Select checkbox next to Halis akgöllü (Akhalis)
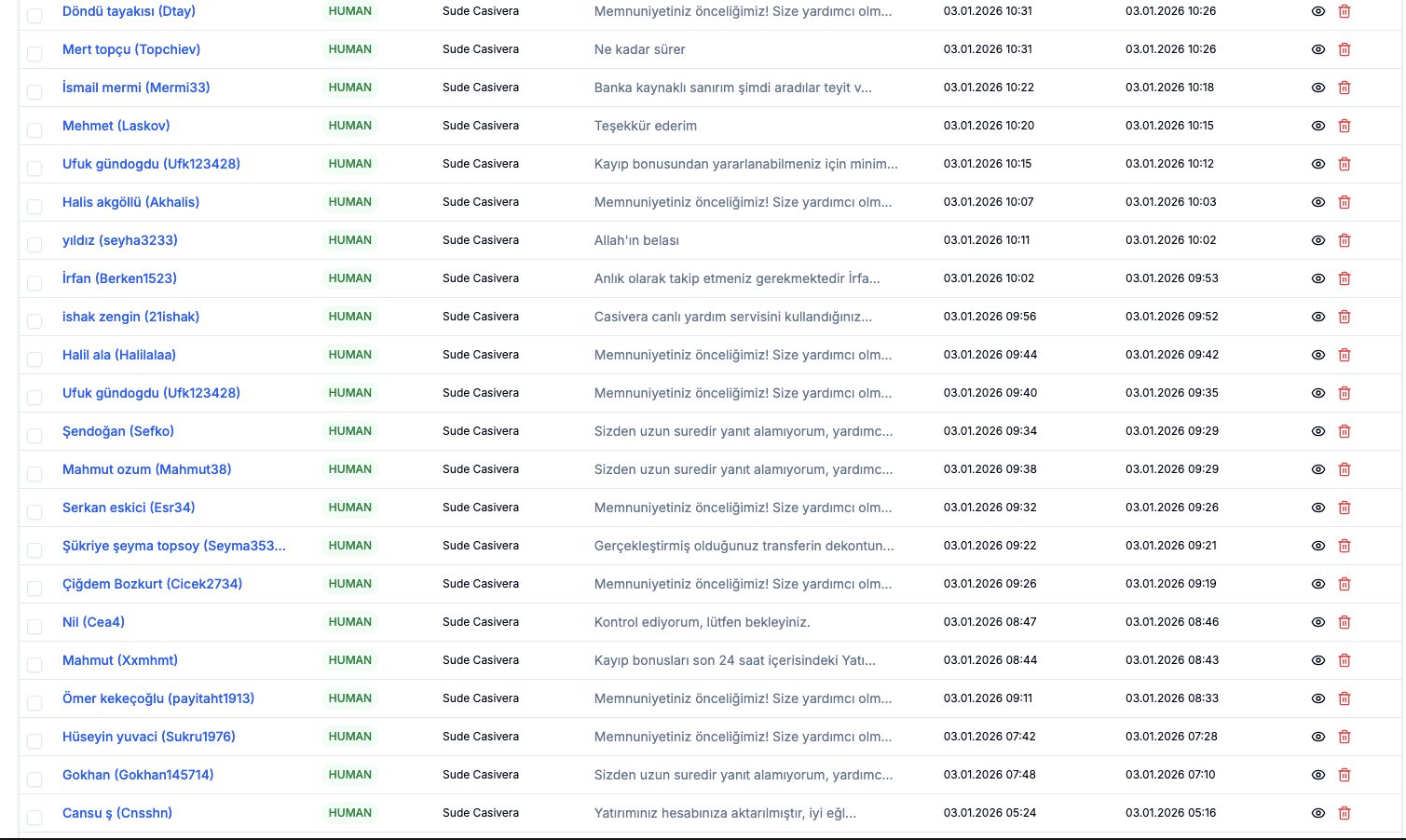The height and width of the screenshot is (840, 1406). (34, 206)
